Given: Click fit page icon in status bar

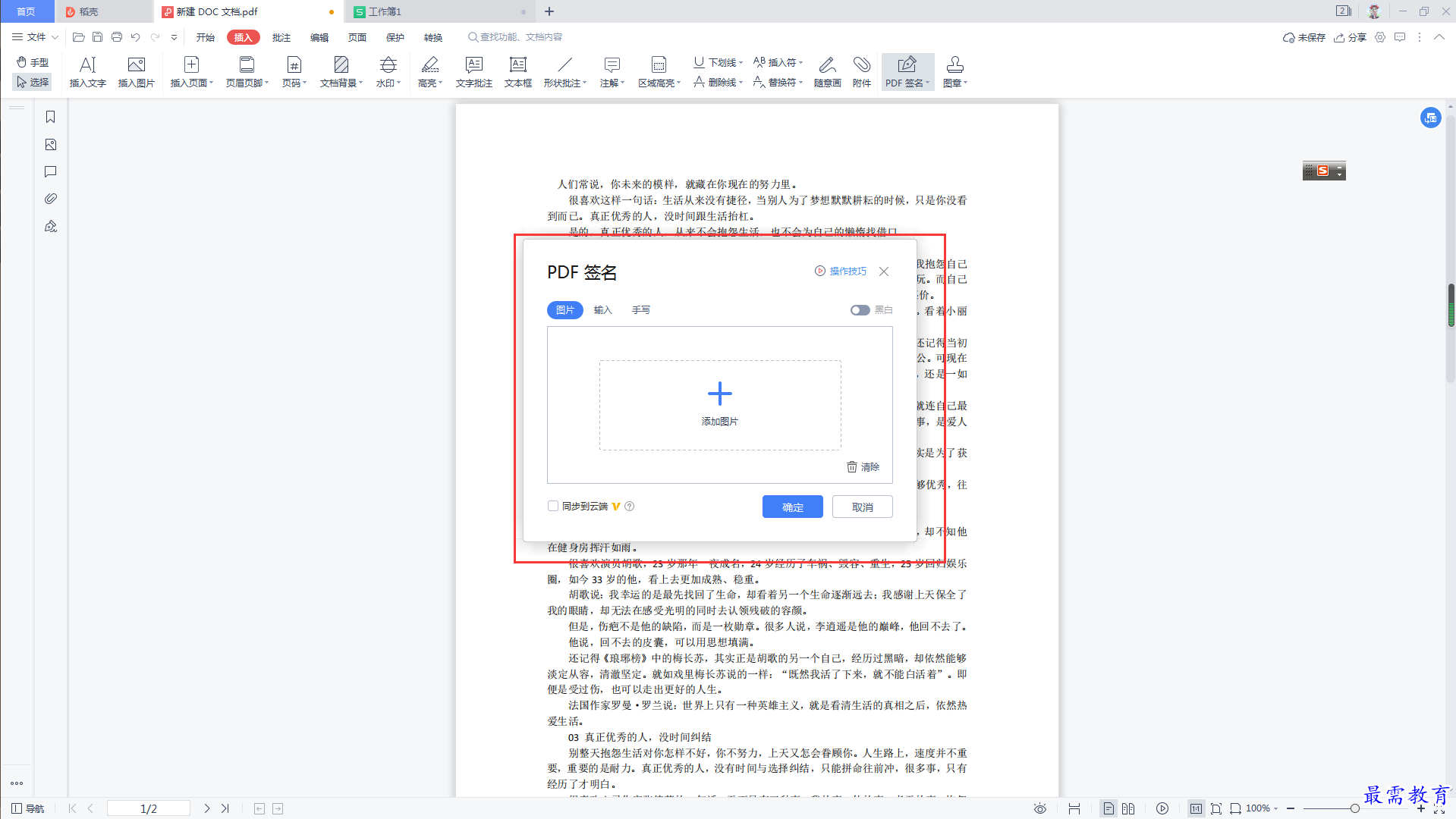Looking at the screenshot, I should (x=1216, y=808).
